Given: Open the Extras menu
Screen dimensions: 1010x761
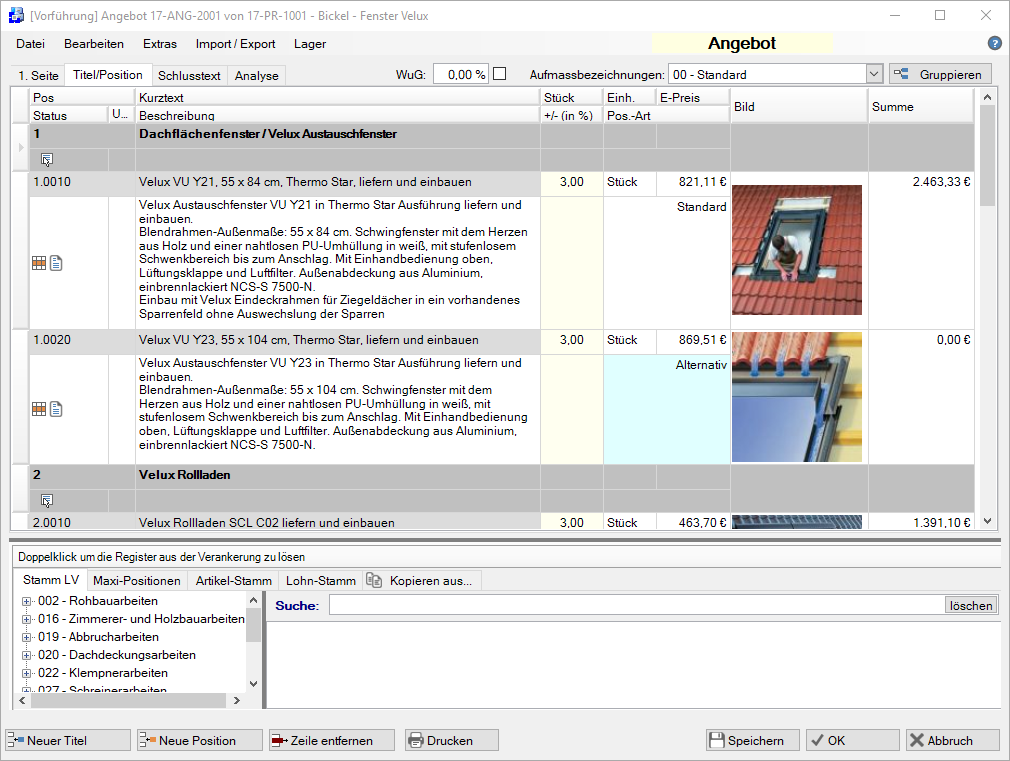Looking at the screenshot, I should [x=160, y=44].
